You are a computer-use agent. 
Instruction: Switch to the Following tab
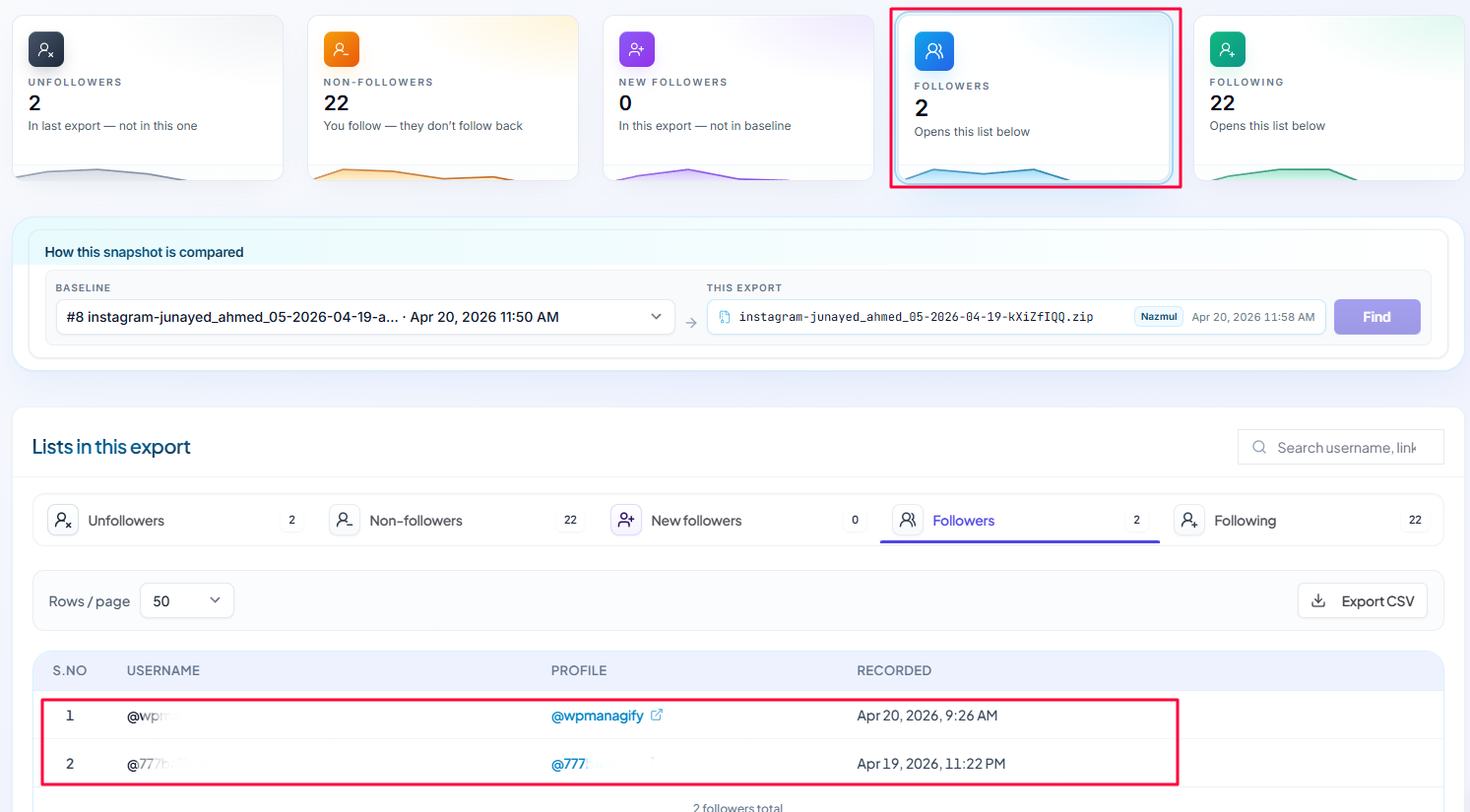point(1301,520)
